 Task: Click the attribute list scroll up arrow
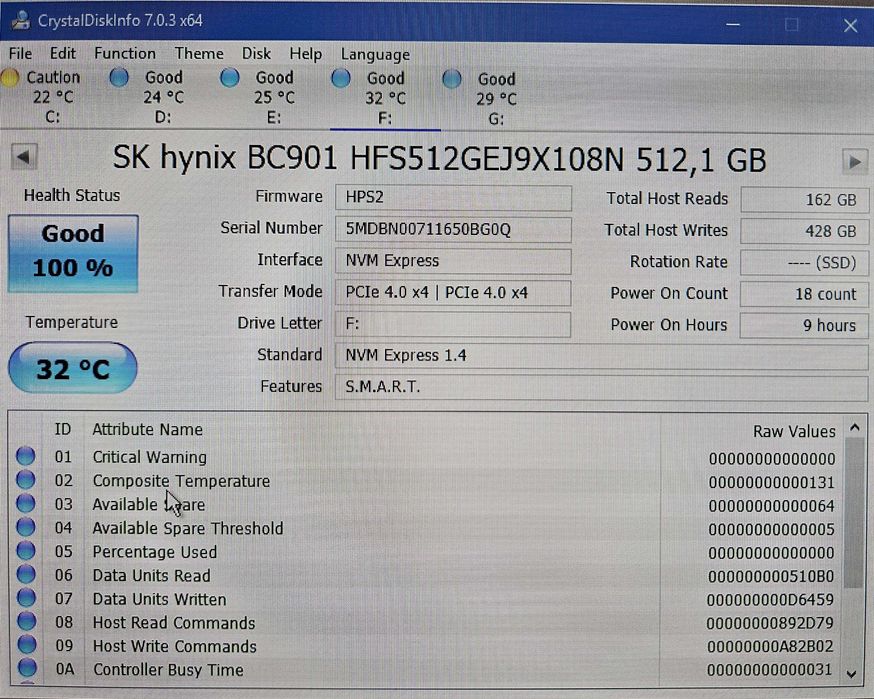tap(855, 428)
